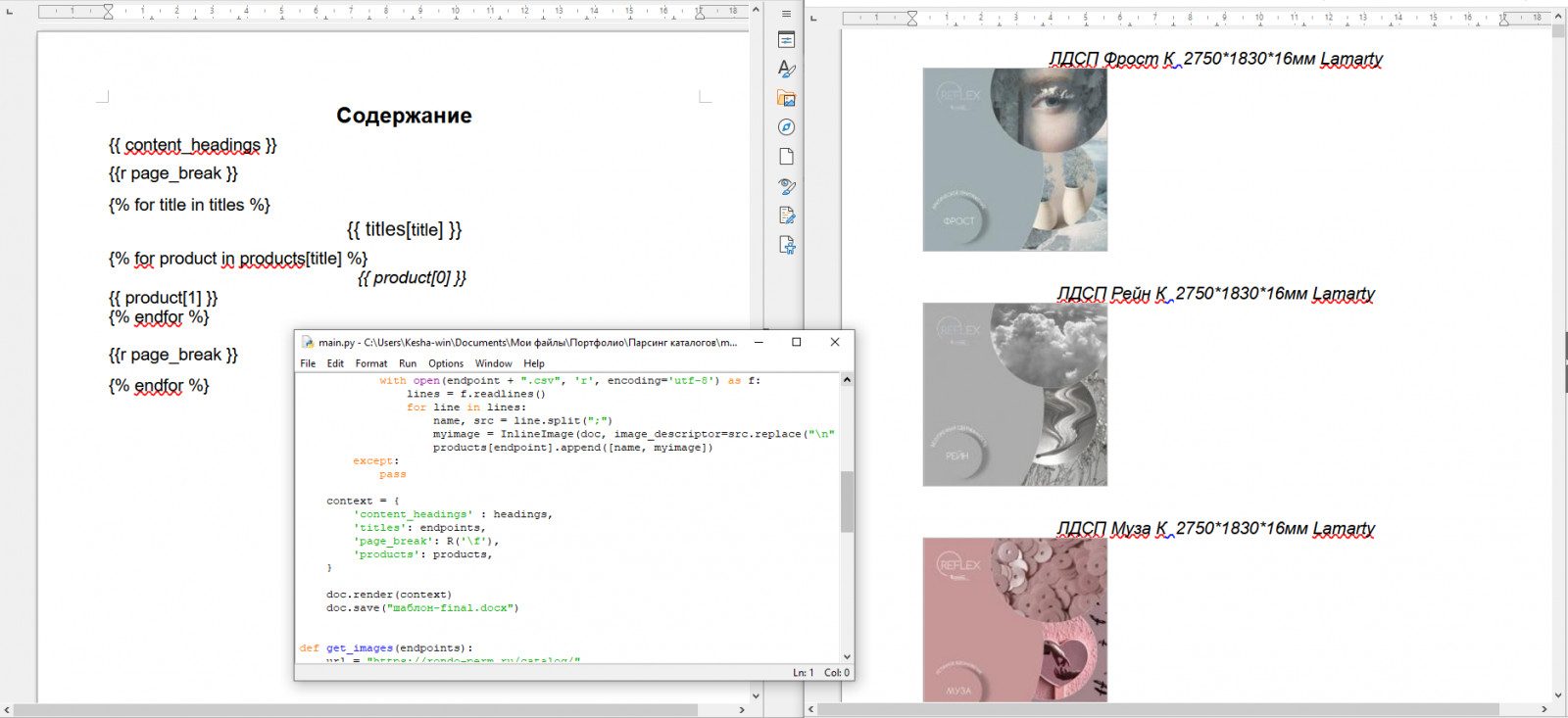Viewport: 1568px width, 718px height.
Task: Click the code line "for line in lines:"
Action: click(466, 407)
